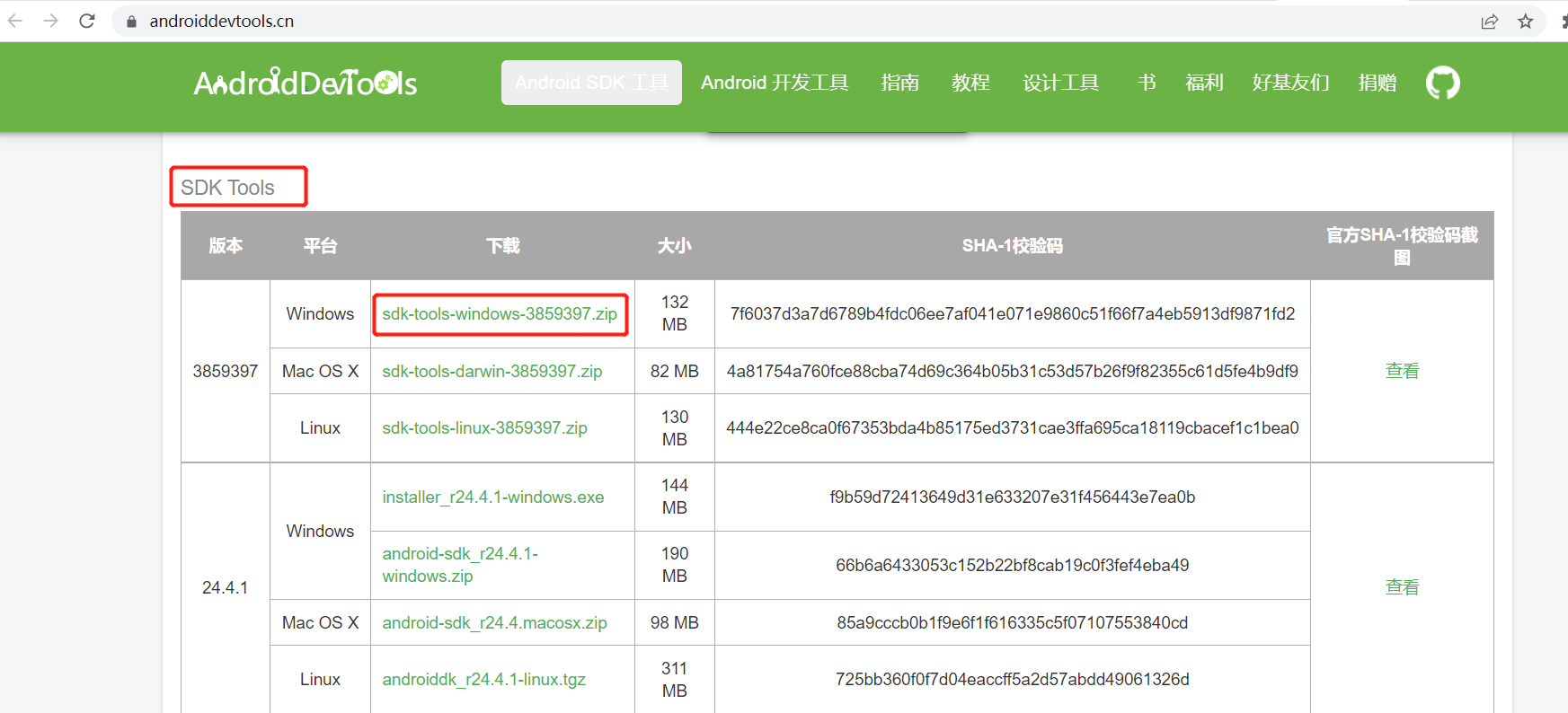This screenshot has height=713, width=1568.
Task: Go forward to the next page
Action: [51, 21]
